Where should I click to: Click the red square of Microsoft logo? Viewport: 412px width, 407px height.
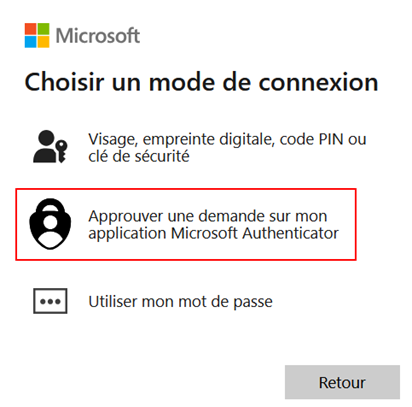tap(31, 29)
